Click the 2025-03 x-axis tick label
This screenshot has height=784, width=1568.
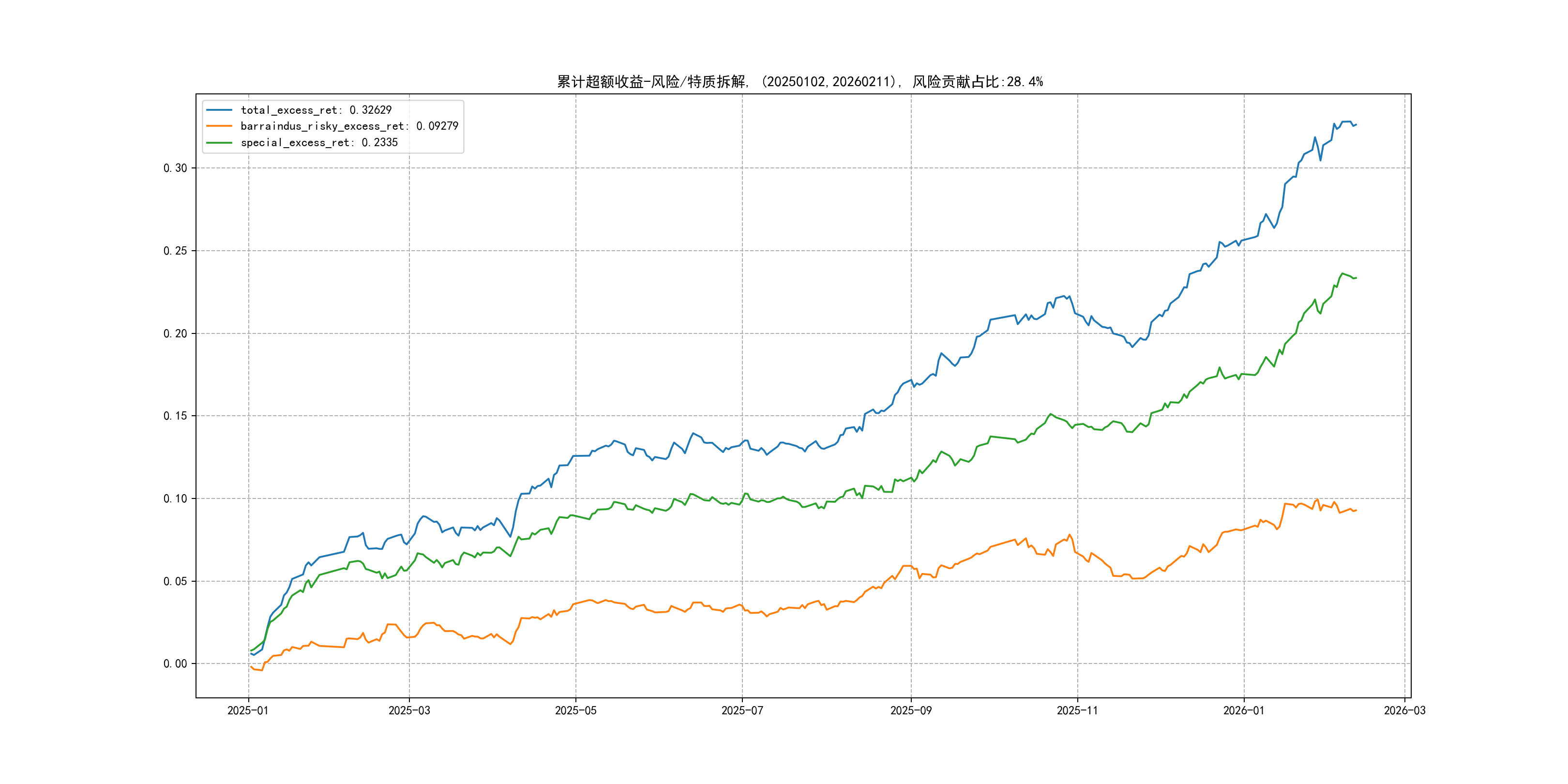409,711
